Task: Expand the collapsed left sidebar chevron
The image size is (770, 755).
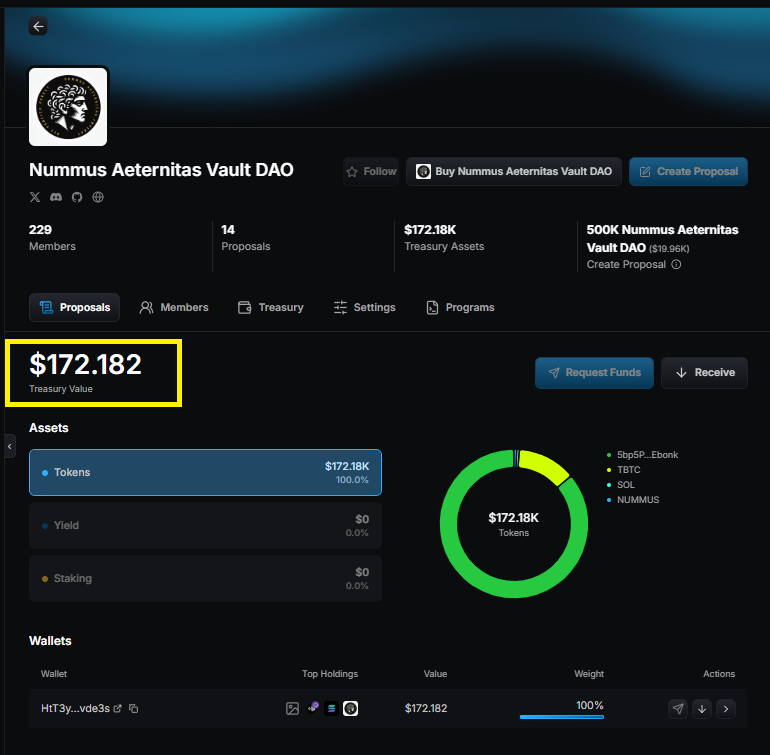Action: pos(10,447)
